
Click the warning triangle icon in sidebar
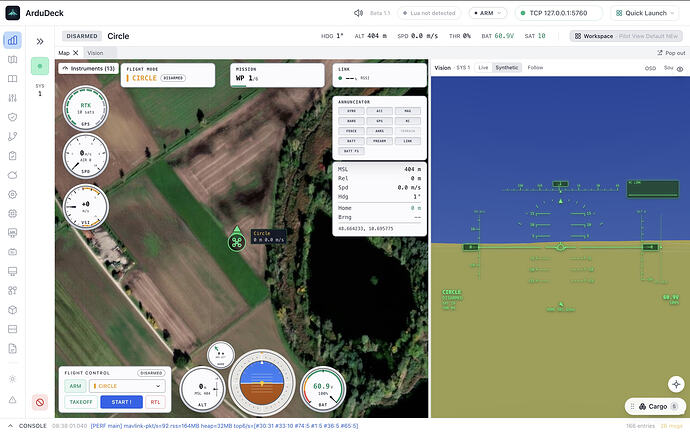(x=12, y=400)
